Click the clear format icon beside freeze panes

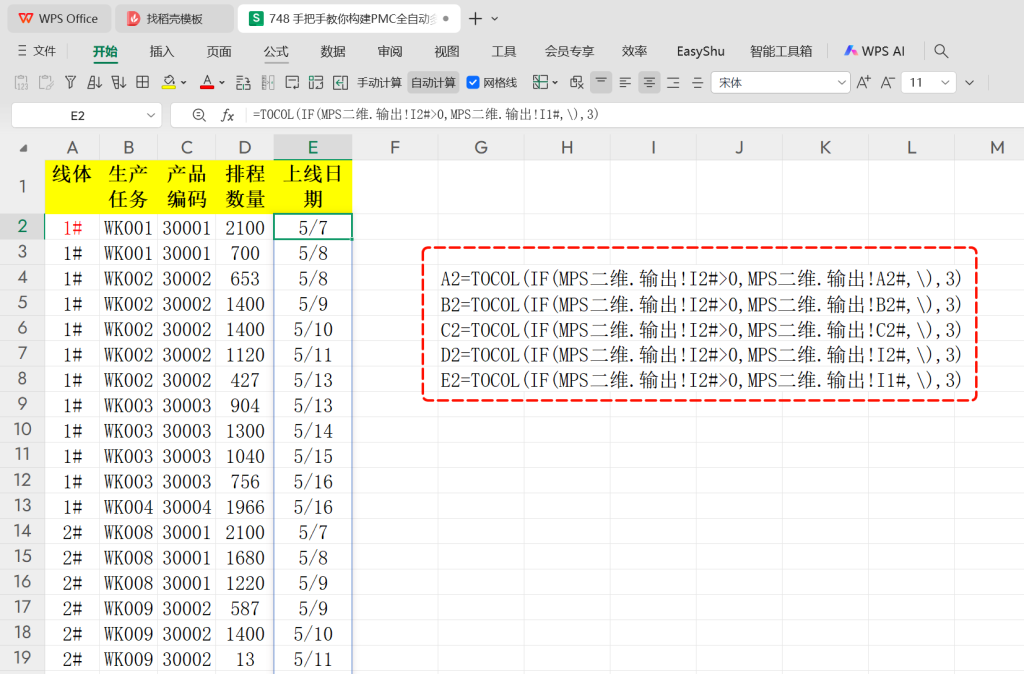tap(576, 82)
